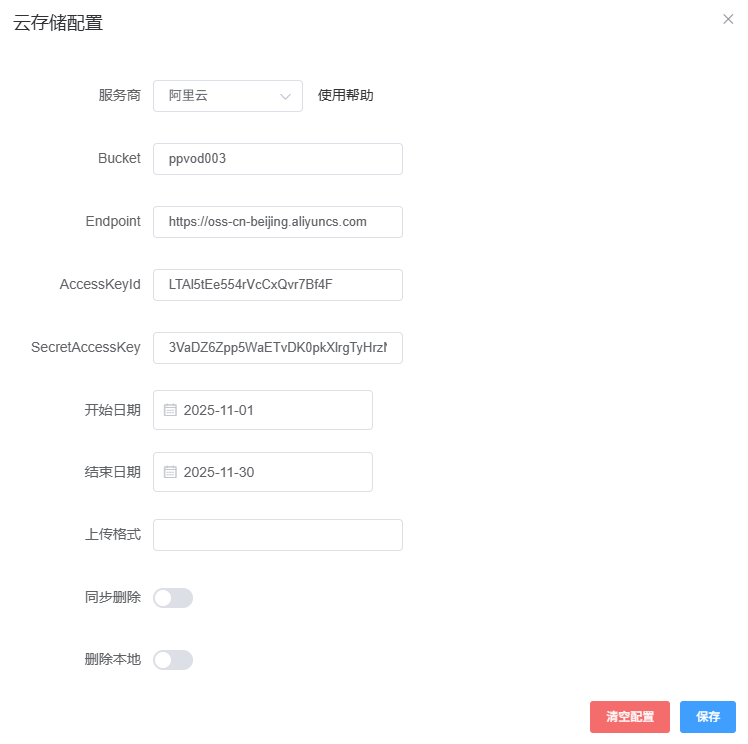Turn on the 删除本地 switch

click(x=172, y=660)
